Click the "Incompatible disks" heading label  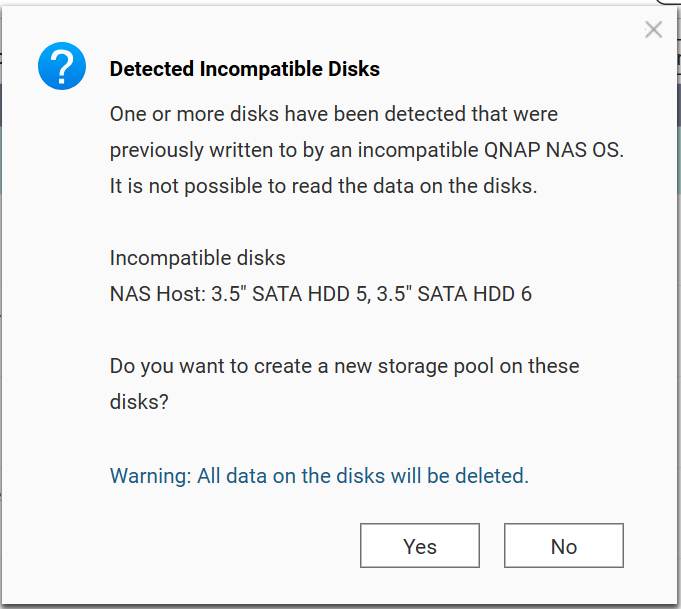tap(197, 258)
